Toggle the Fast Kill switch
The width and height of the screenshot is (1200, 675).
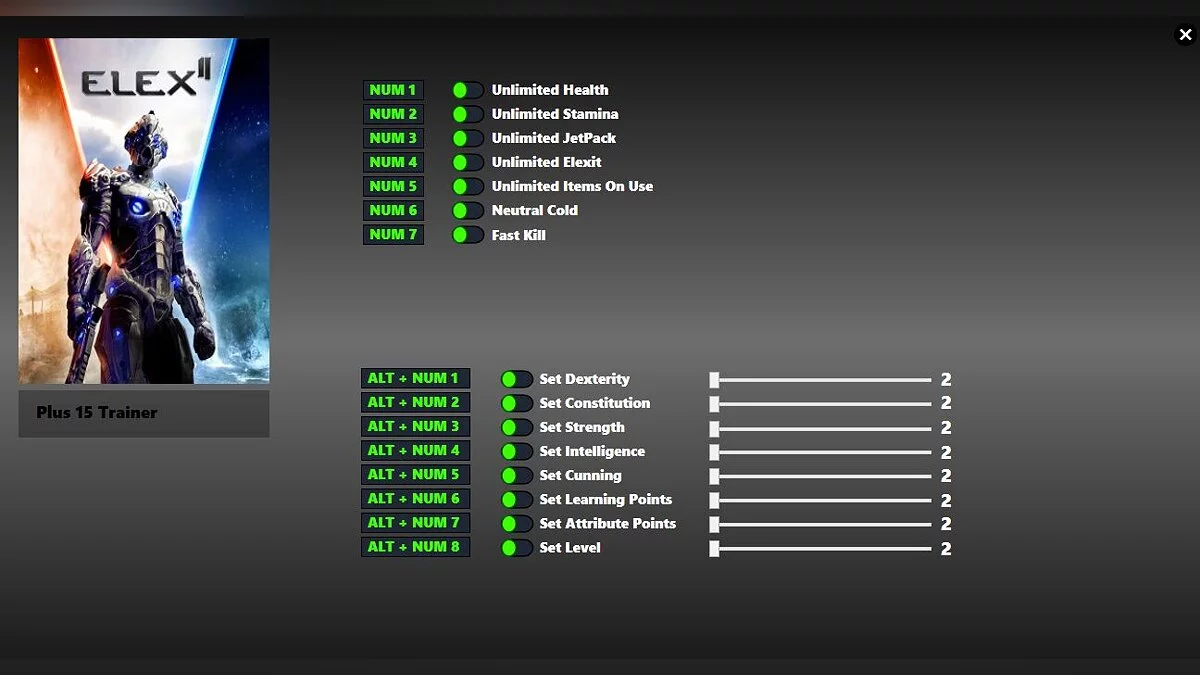click(467, 235)
